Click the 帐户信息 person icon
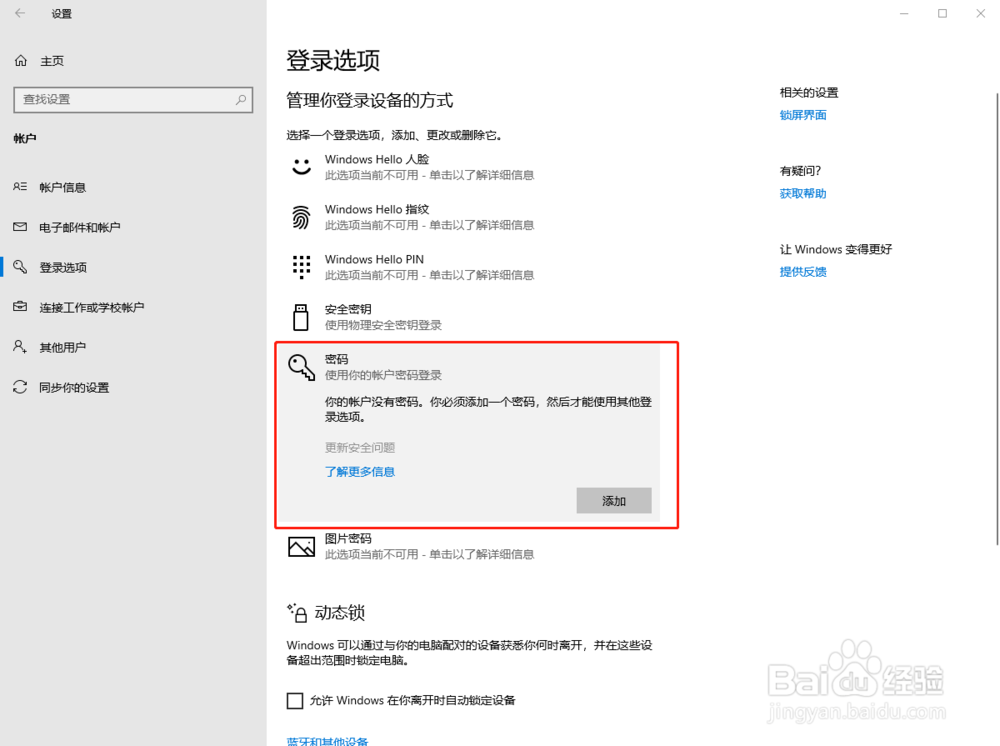This screenshot has width=1000, height=746. coord(20,186)
